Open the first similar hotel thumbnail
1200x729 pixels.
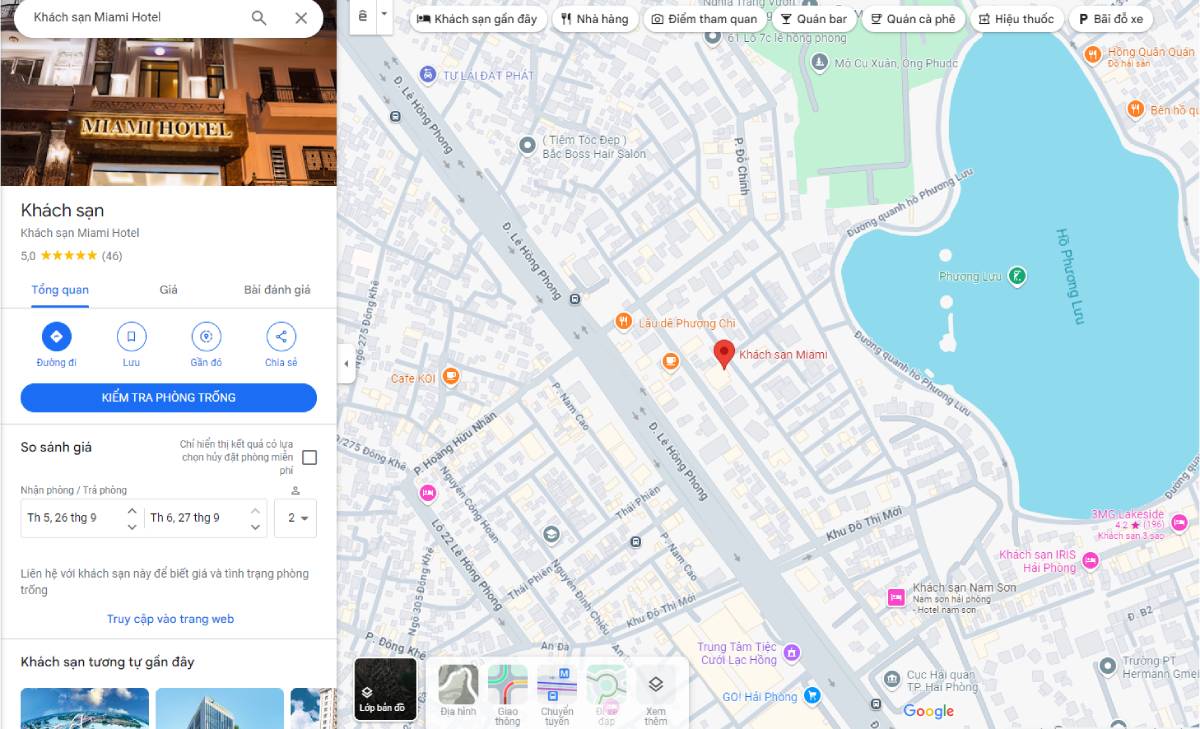tap(85, 708)
